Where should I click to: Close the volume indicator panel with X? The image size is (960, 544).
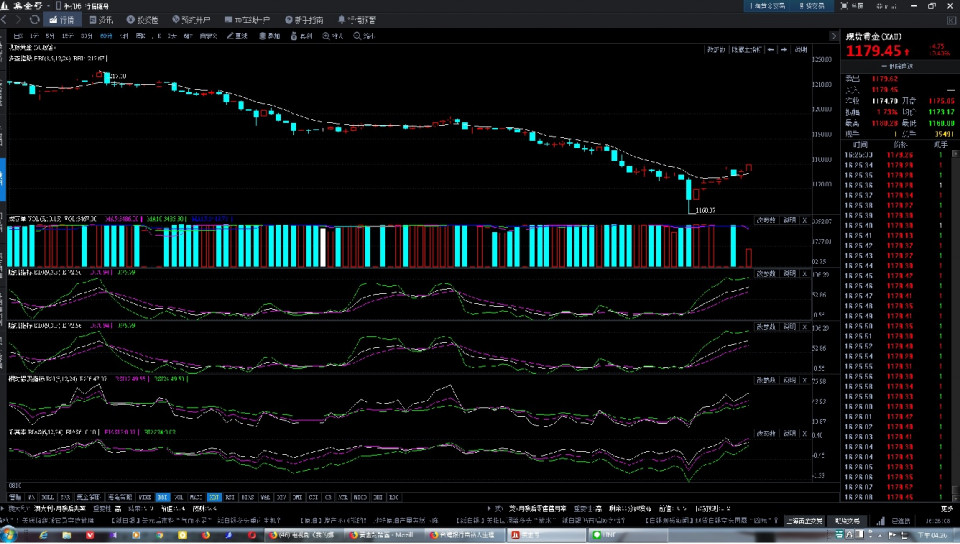click(x=805, y=219)
